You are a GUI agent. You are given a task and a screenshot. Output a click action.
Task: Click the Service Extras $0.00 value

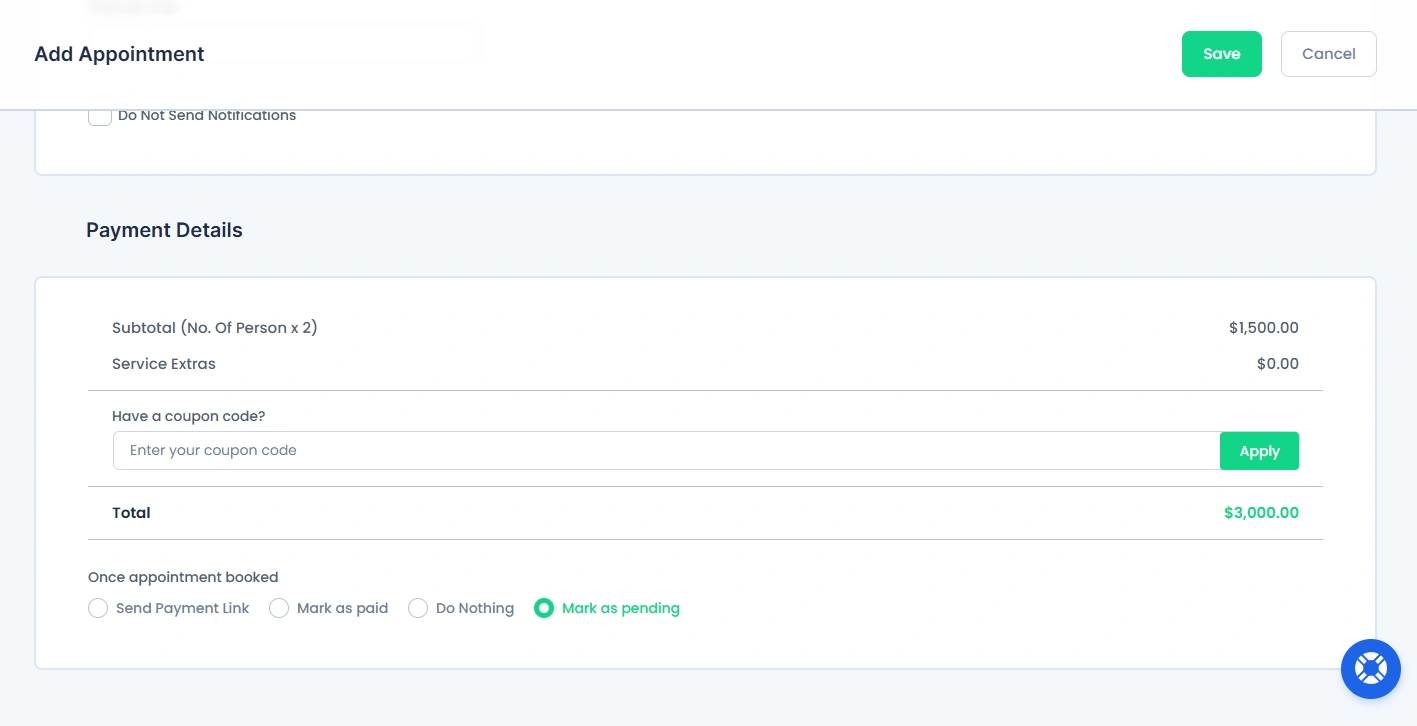(1278, 364)
